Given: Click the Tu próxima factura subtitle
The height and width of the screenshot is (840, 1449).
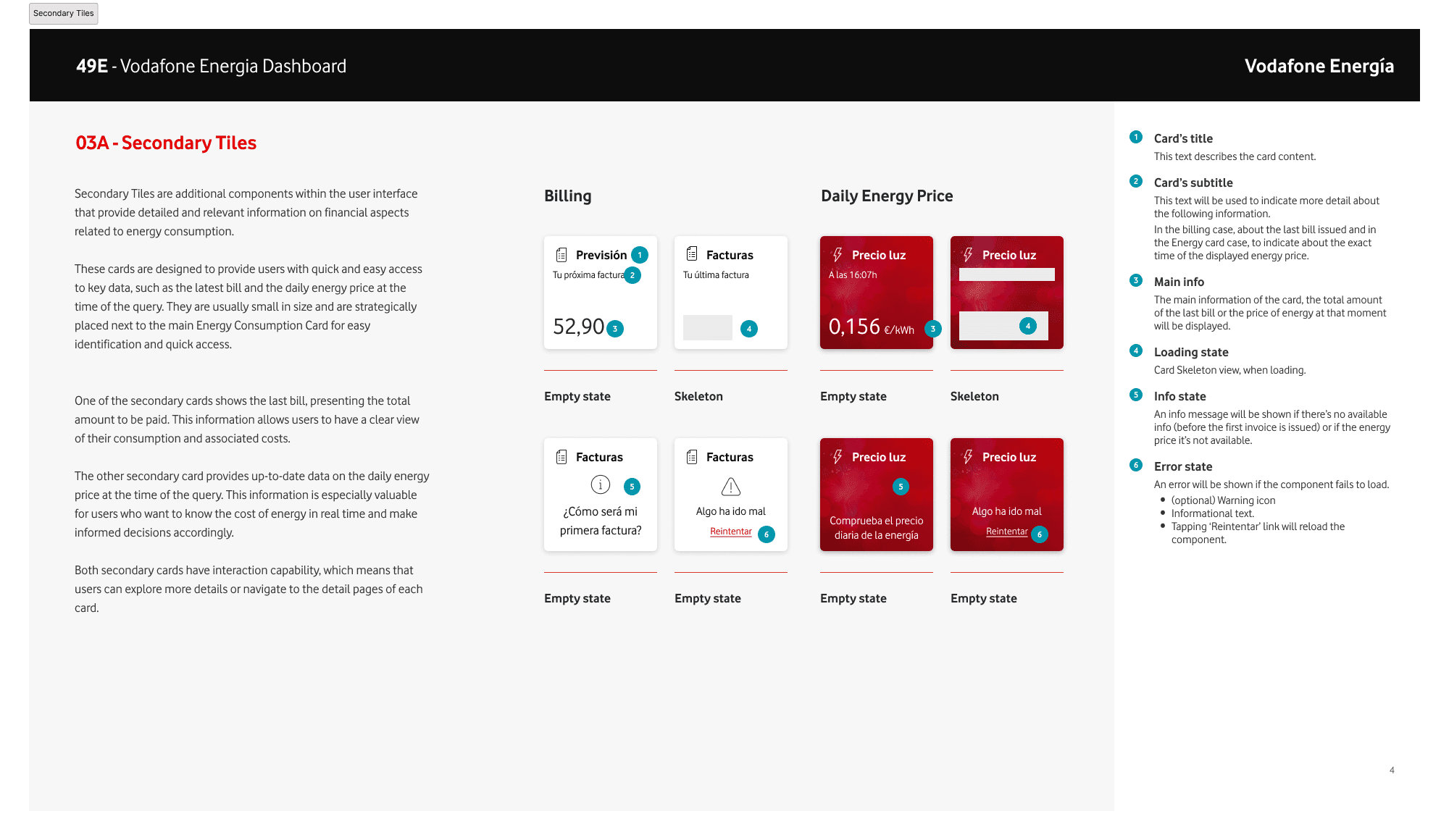Looking at the screenshot, I should [588, 275].
